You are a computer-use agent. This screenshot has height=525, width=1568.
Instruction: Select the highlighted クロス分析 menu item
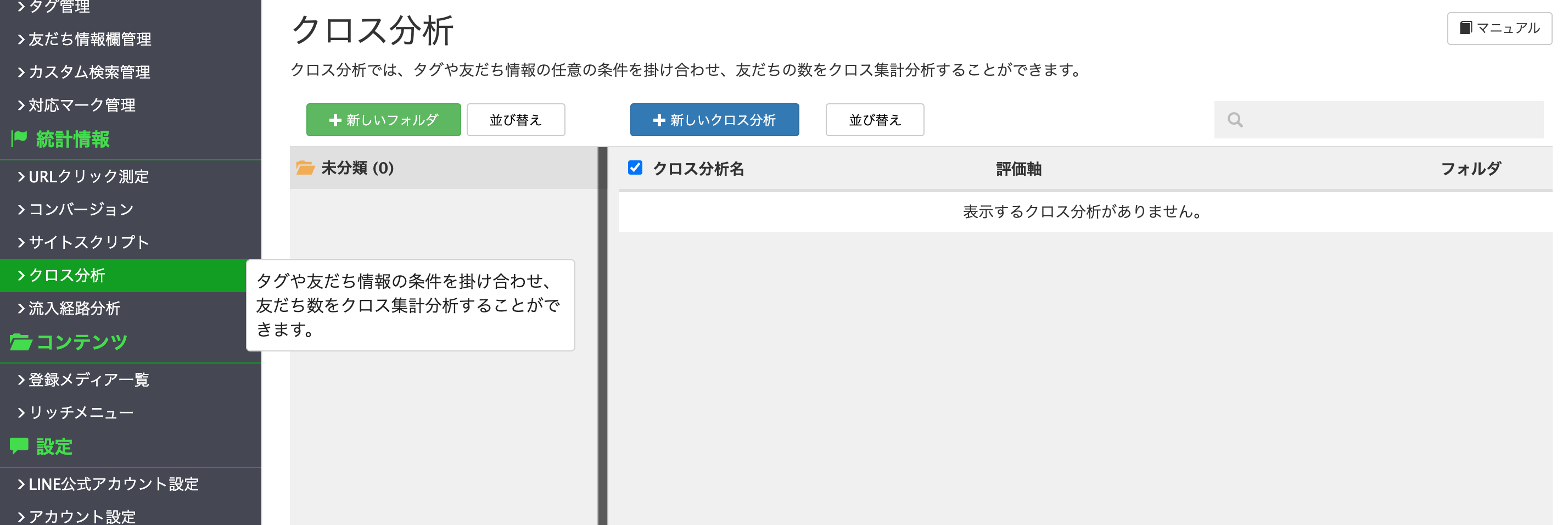tap(130, 275)
